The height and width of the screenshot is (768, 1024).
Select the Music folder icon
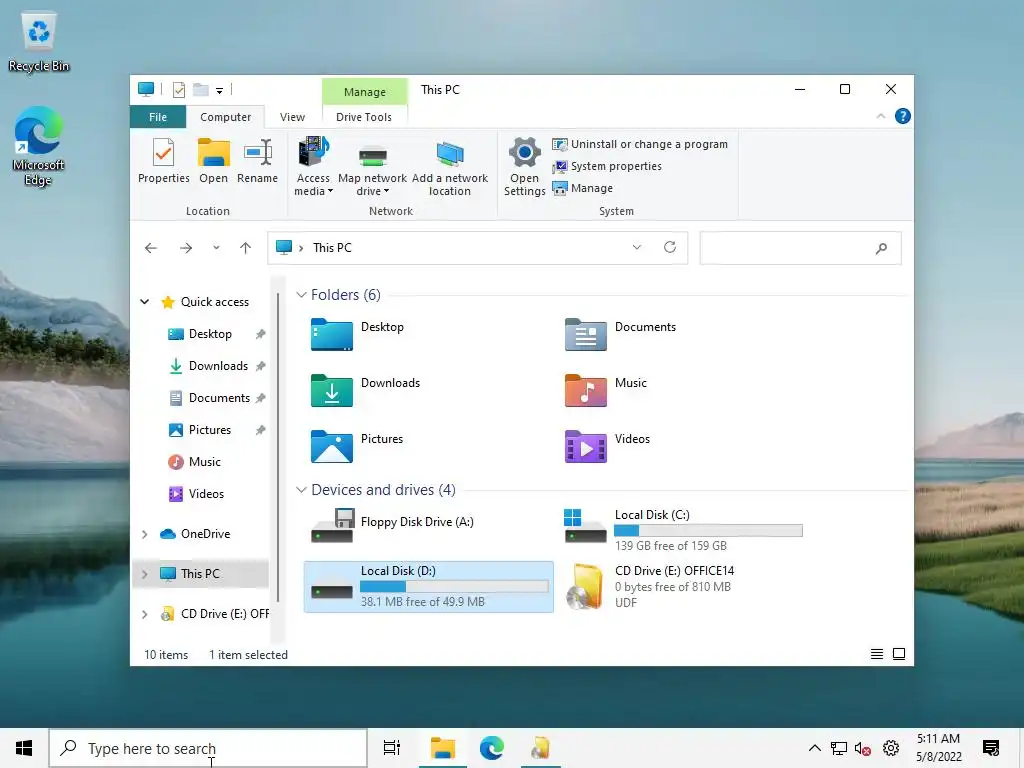586,391
